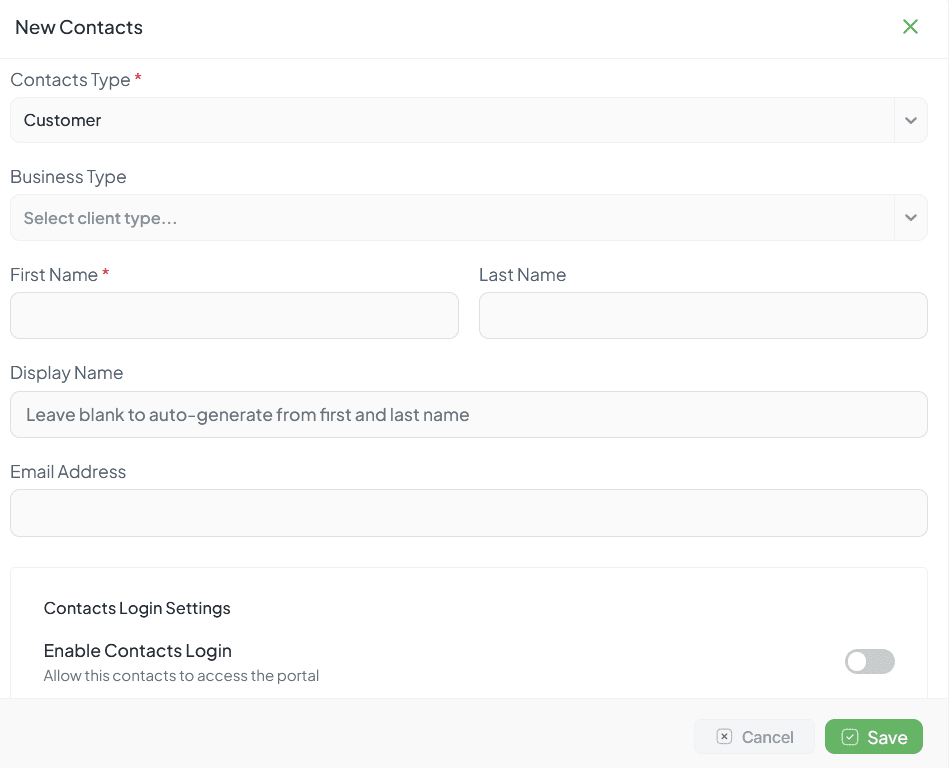Click the X icon beside Cancel
Screen dimensions: 949x768
[725, 737]
